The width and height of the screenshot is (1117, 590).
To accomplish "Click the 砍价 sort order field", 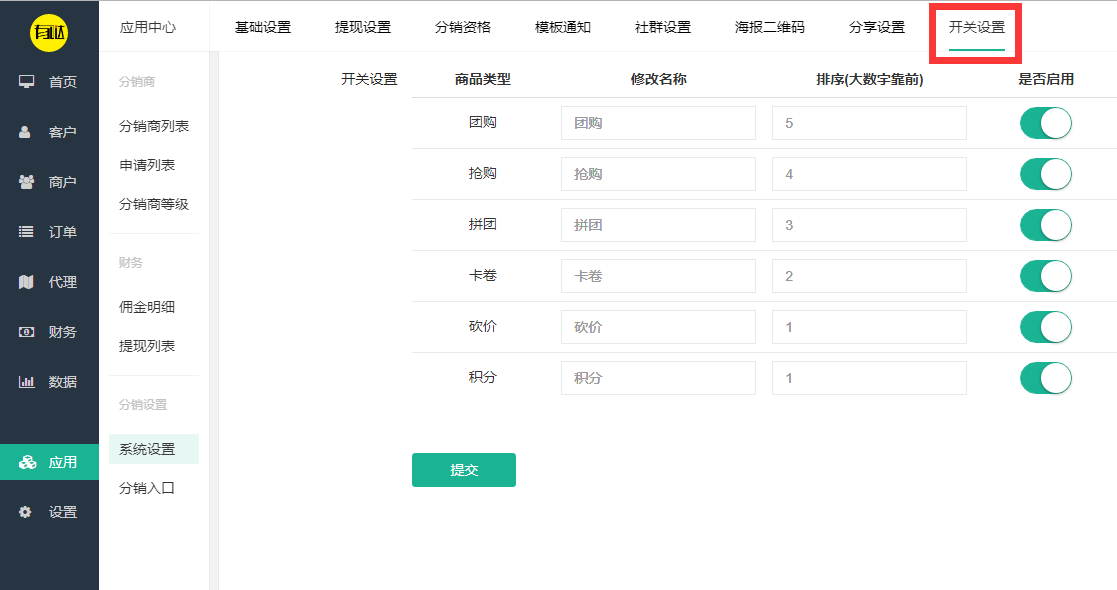I will (869, 327).
